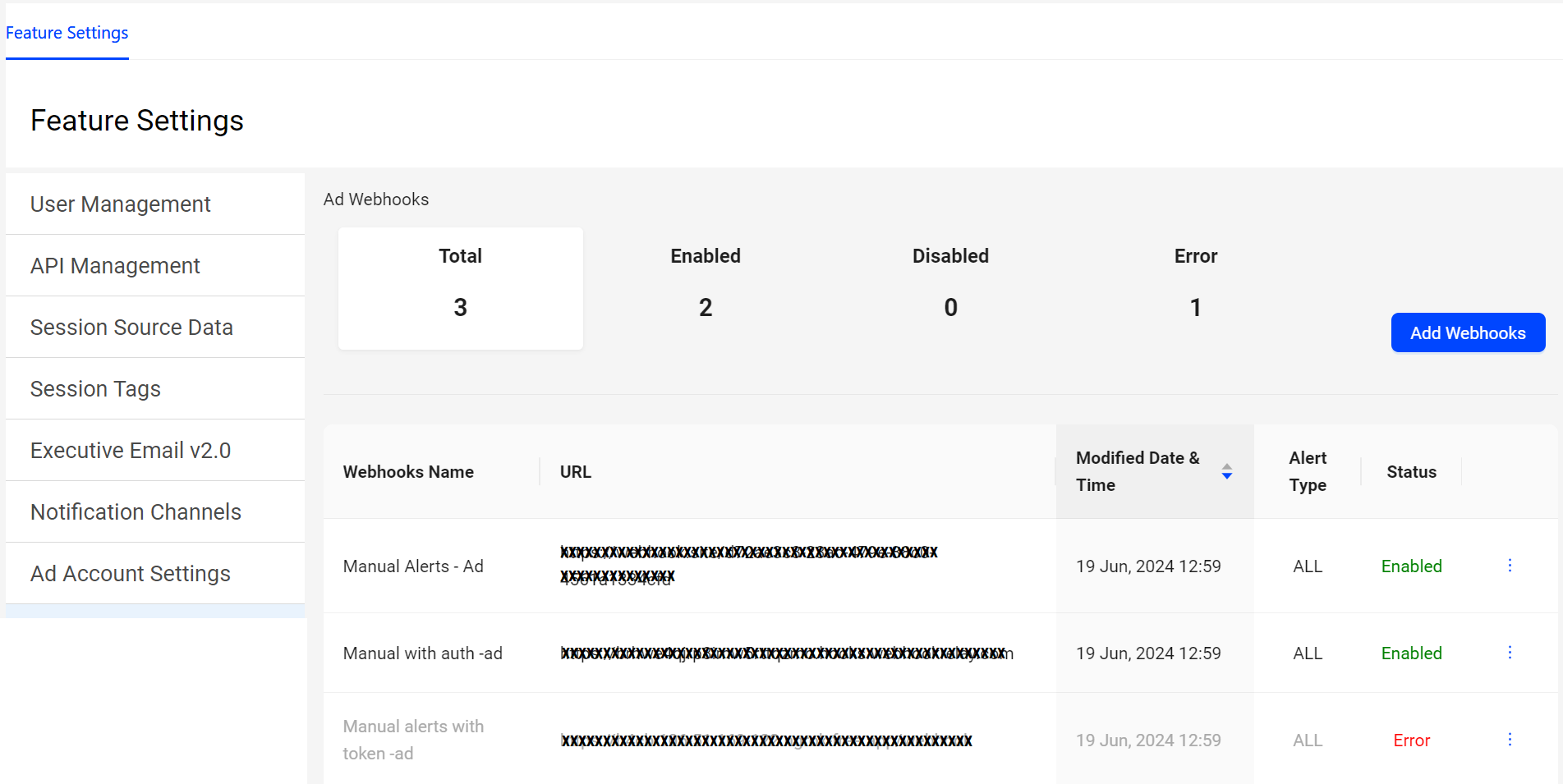Screen dimensions: 1563x784
Task: Open actions menu for Manual alerts with token -ad
Action: [x=1510, y=740]
